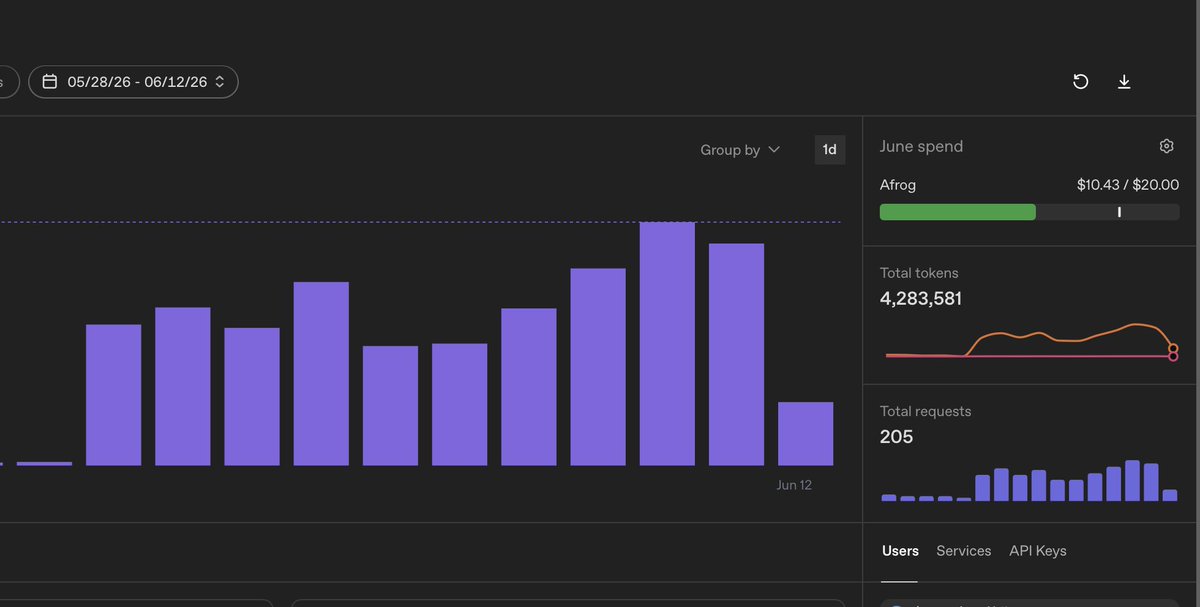Viewport: 1200px width, 607px height.
Task: Click the Afrog project label
Action: coord(898,185)
